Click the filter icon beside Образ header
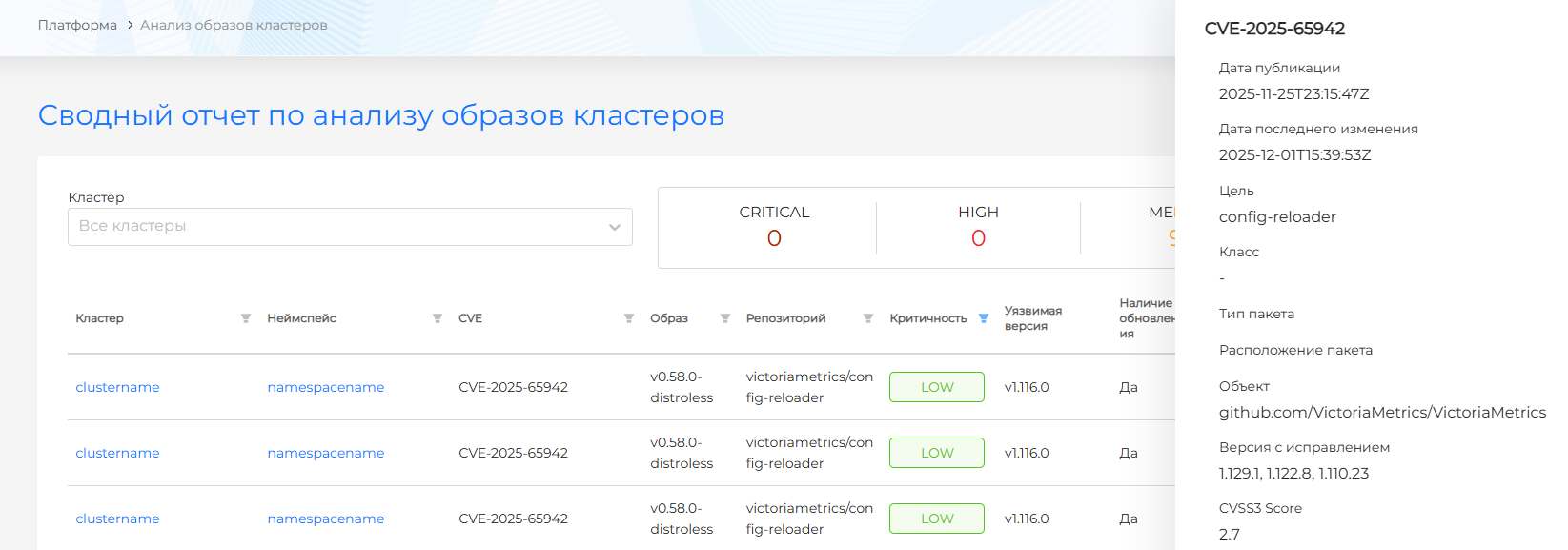1568x550 pixels. (x=725, y=318)
